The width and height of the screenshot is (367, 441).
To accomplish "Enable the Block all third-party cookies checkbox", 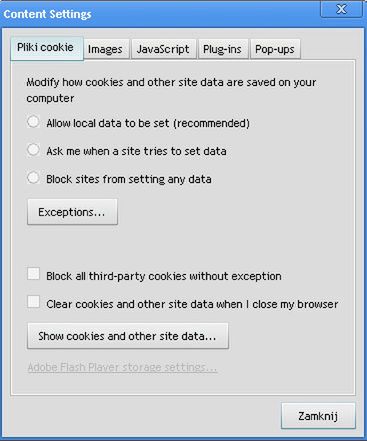I will coord(33,274).
